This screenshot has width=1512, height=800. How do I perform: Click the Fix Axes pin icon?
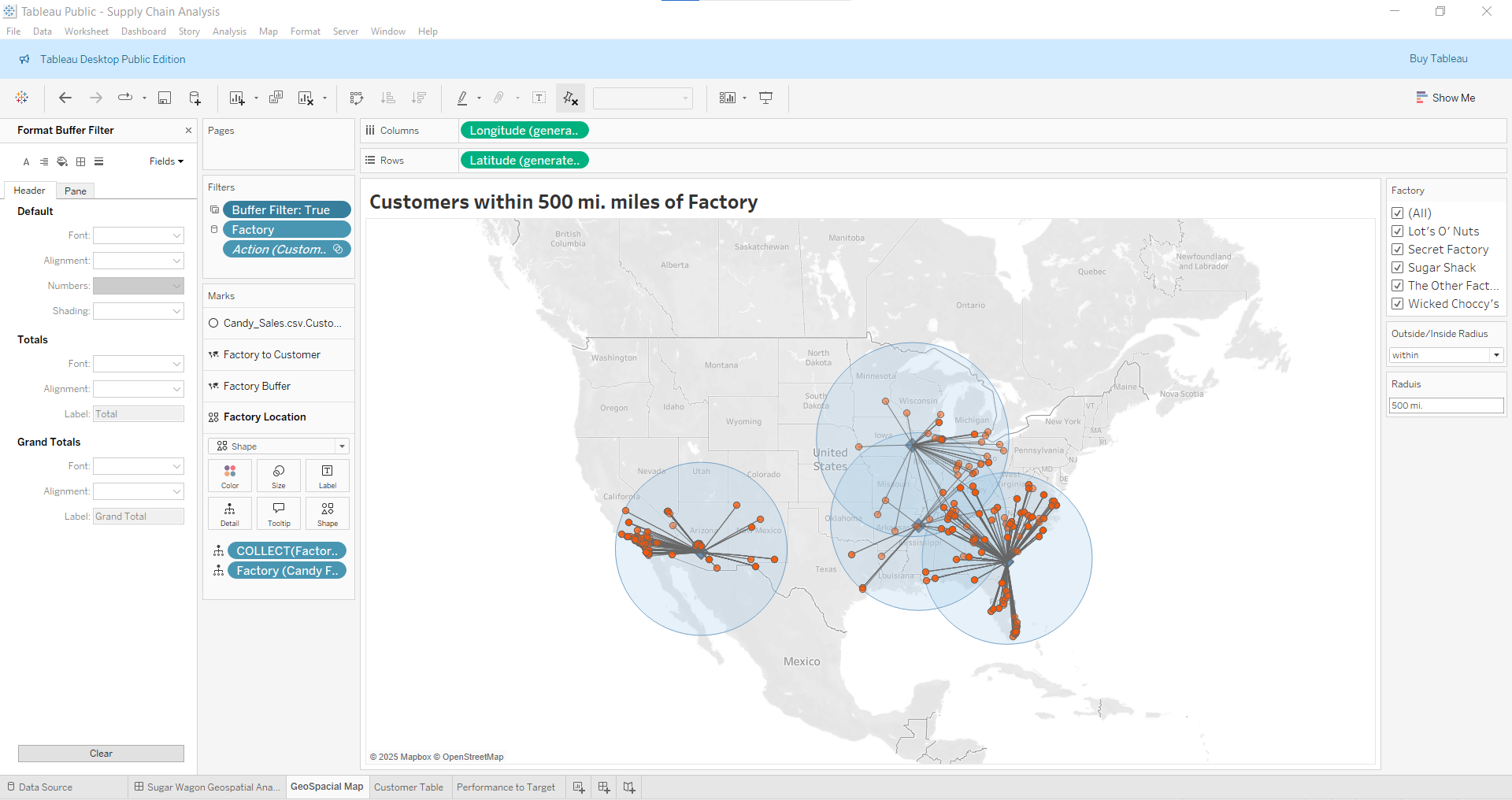click(570, 98)
